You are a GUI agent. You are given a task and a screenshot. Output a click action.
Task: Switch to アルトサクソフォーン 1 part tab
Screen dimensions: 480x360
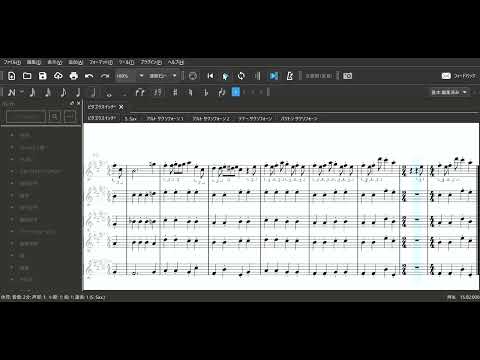click(165, 119)
